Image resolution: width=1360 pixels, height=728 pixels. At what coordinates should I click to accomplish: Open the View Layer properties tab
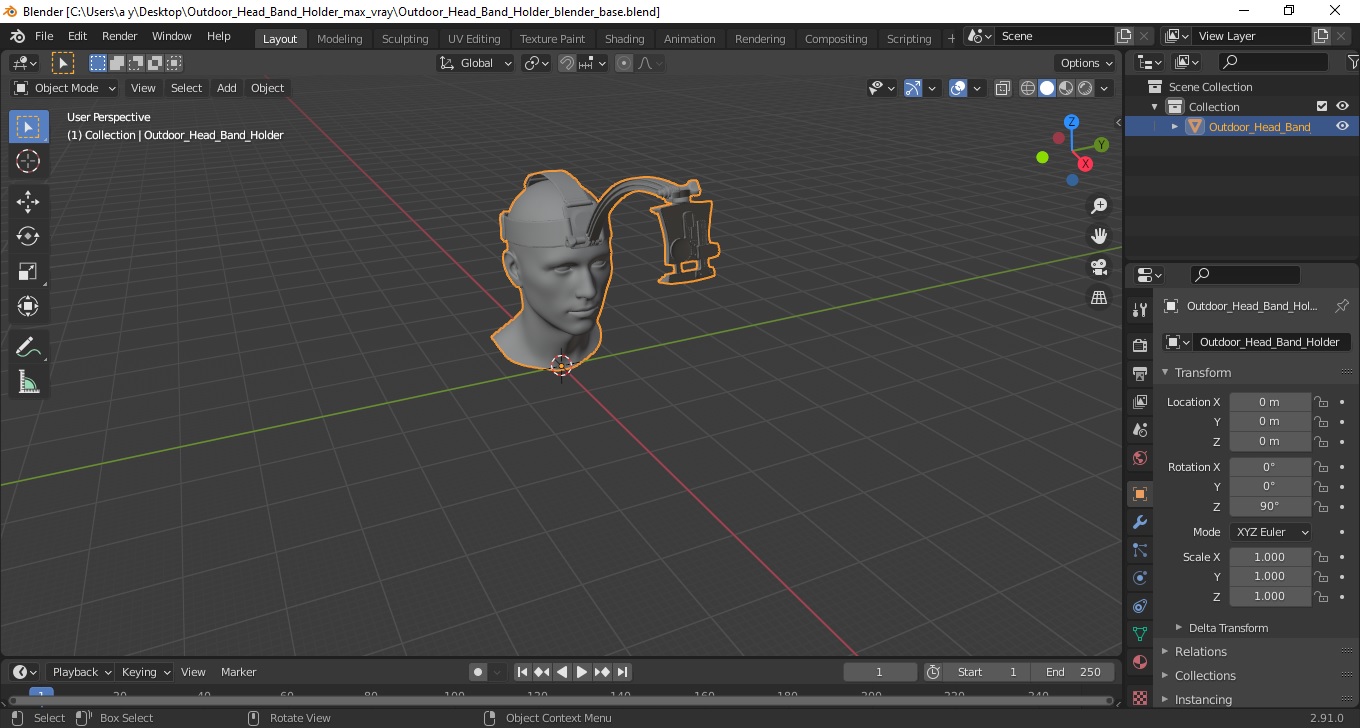[x=1139, y=402]
